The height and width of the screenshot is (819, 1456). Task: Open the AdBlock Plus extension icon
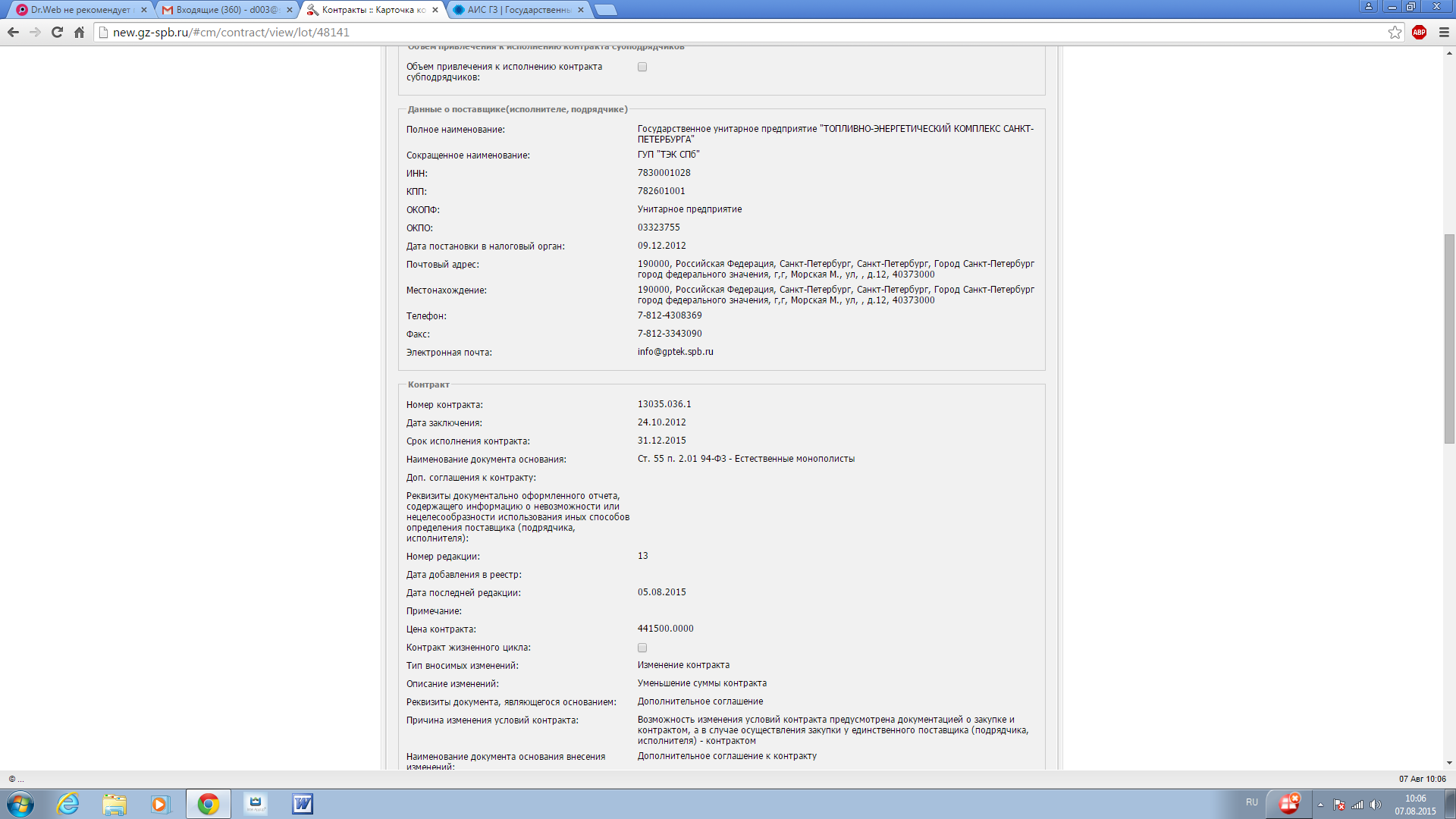(x=1419, y=32)
